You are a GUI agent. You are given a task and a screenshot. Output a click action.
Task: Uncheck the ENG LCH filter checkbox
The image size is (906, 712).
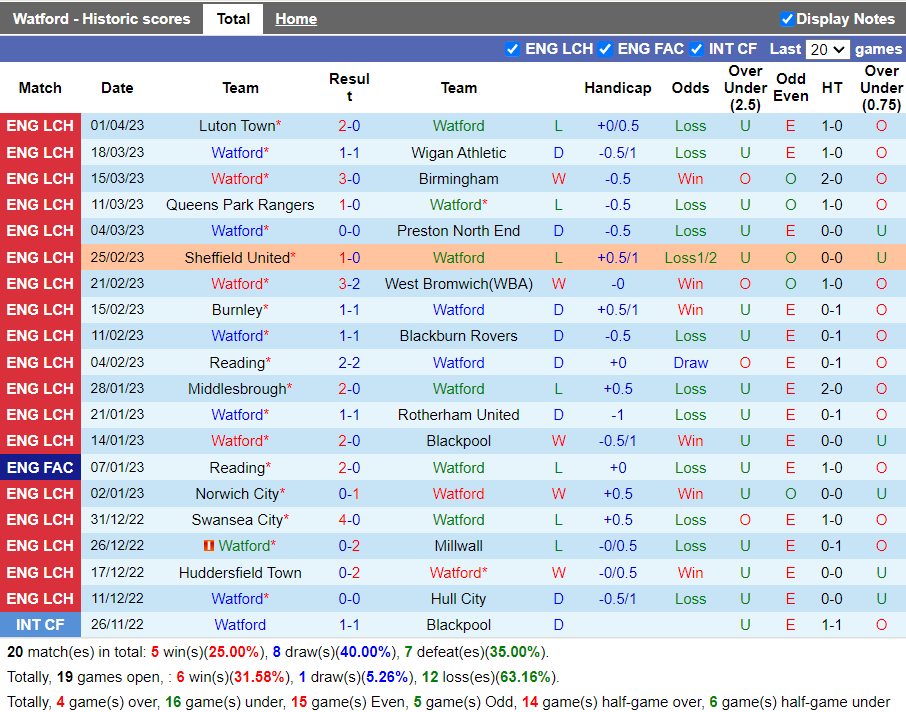coord(513,49)
